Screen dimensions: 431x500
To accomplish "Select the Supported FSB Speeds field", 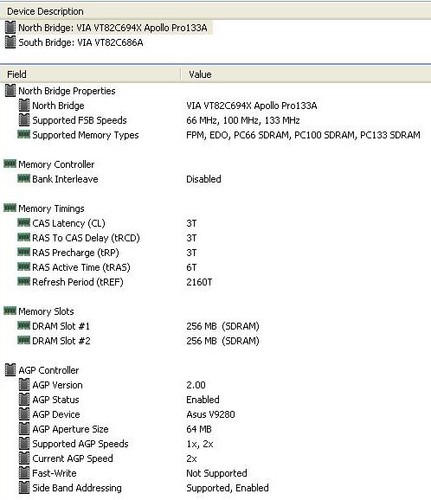I will pyautogui.click(x=79, y=120).
